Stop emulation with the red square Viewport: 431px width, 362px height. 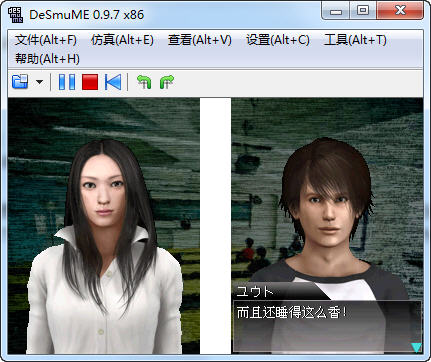tap(90, 82)
